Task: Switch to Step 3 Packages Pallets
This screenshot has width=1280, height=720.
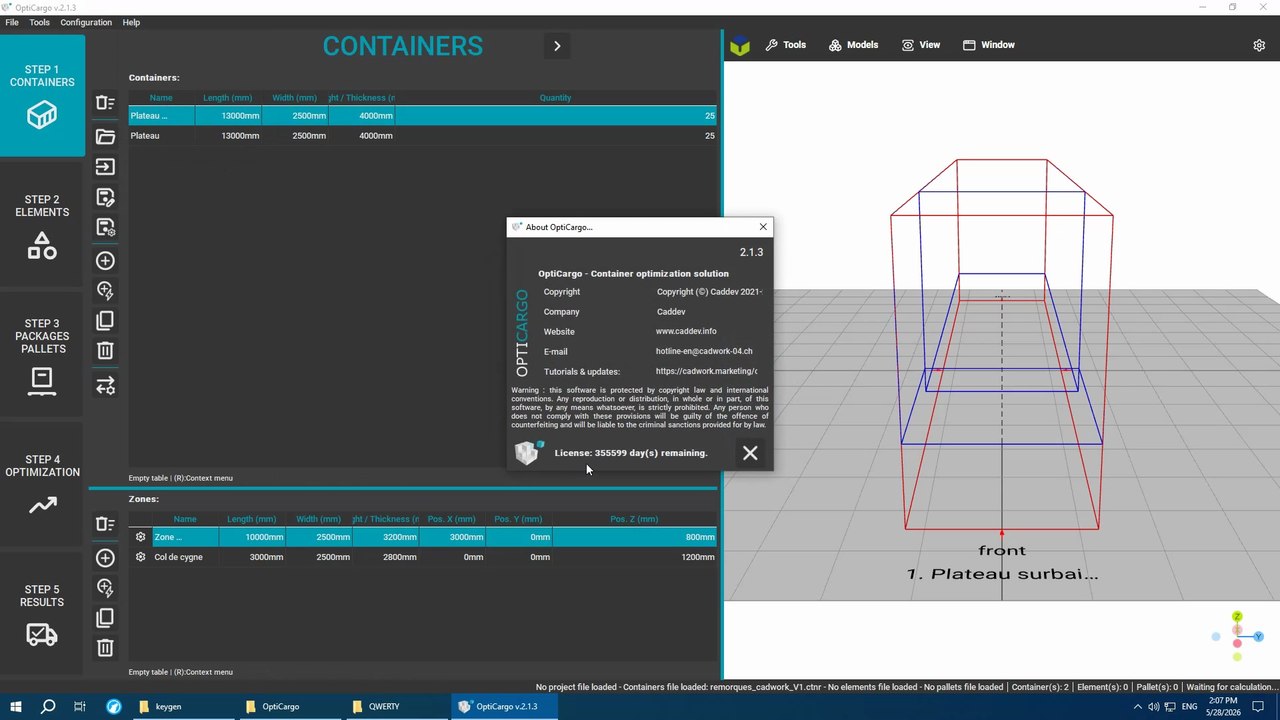Action: coord(42,355)
